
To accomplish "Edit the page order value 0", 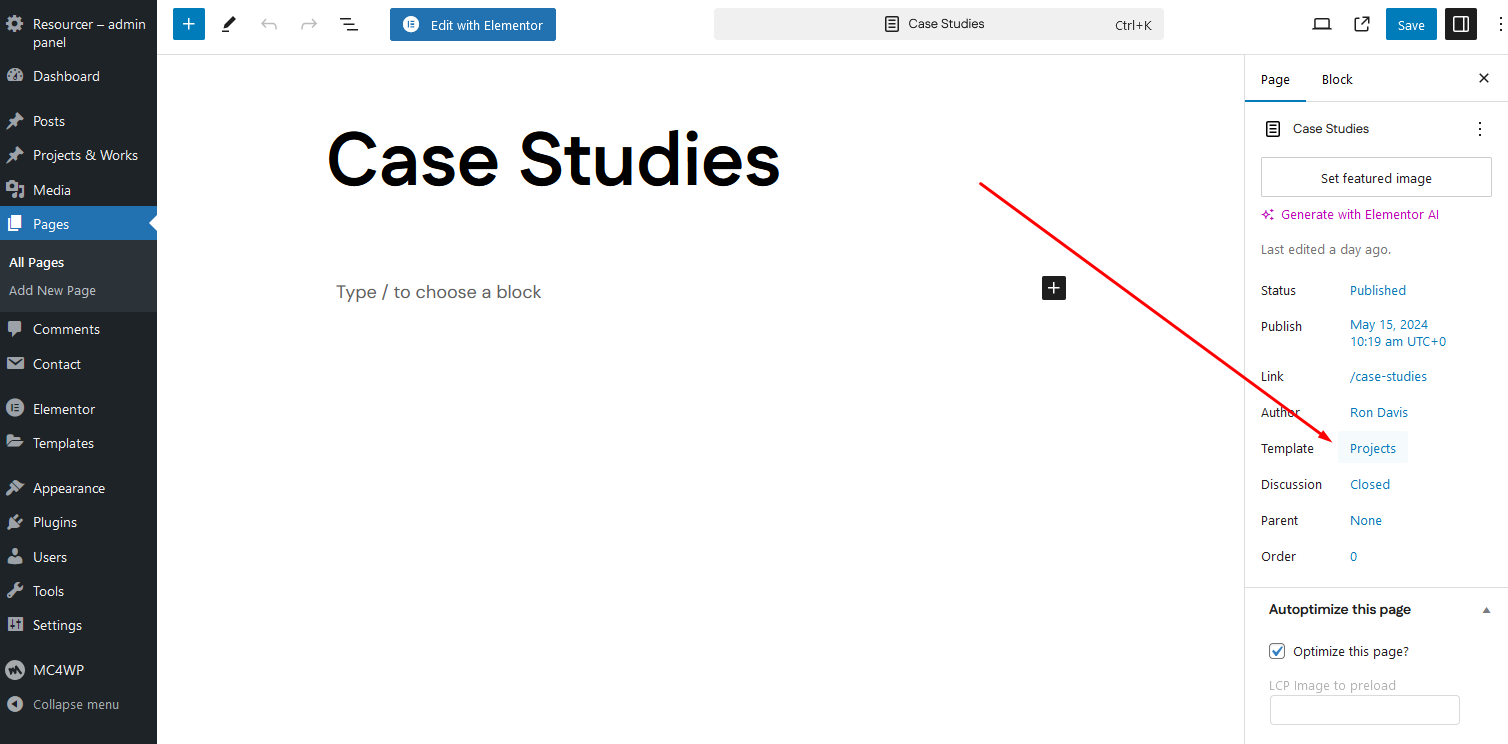I will [1354, 556].
